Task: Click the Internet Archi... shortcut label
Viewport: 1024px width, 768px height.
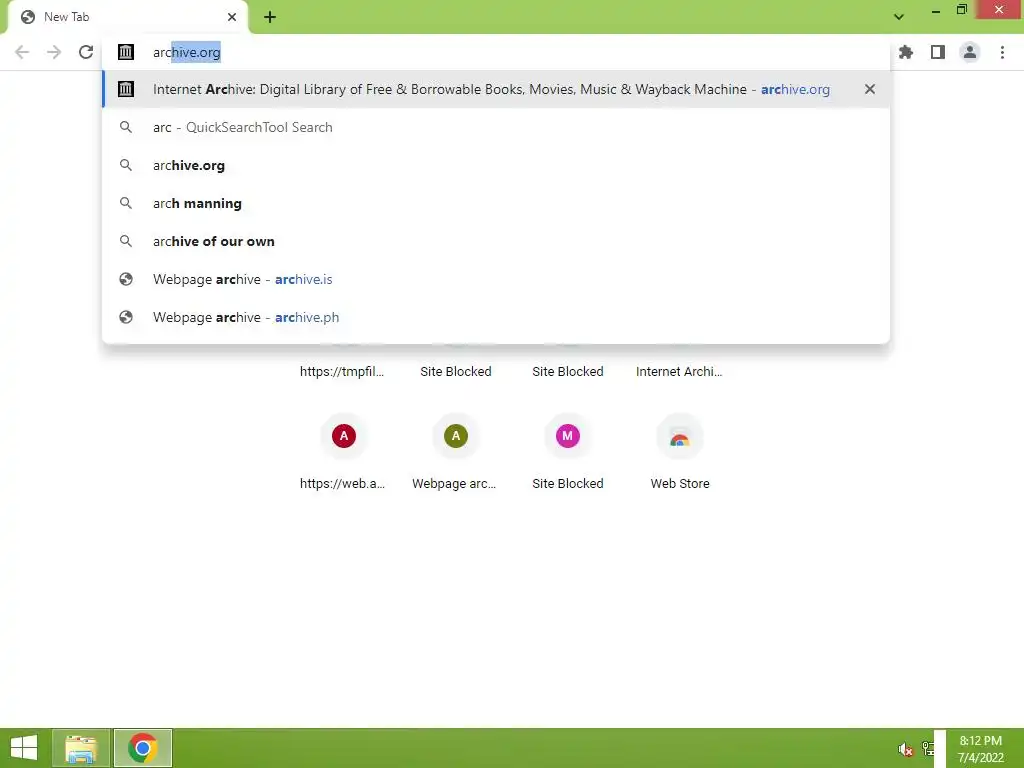Action: (679, 372)
